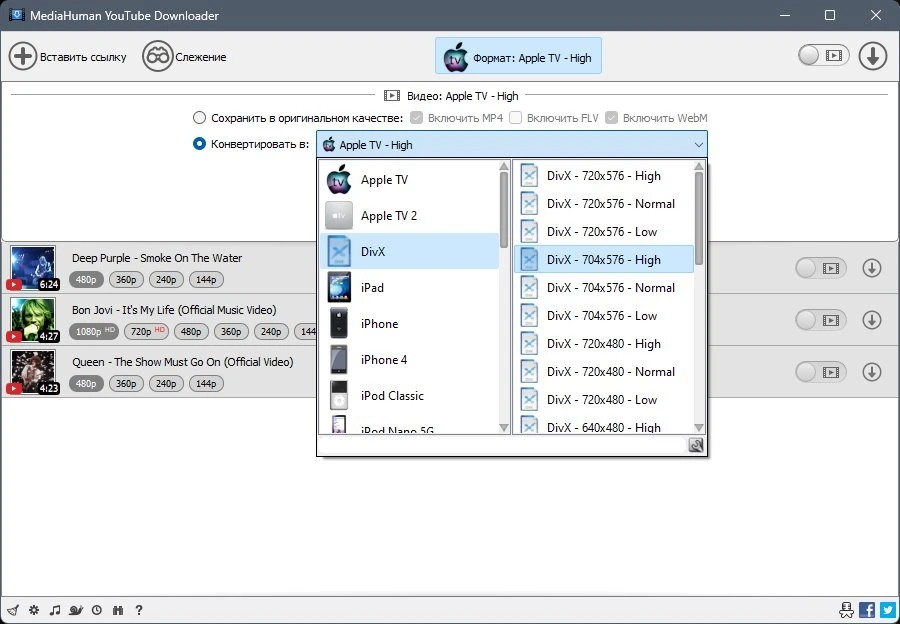Image resolution: width=900 pixels, height=624 pixels.
Task: Toggle the global video mode switch in toolbar
Action: point(823,56)
